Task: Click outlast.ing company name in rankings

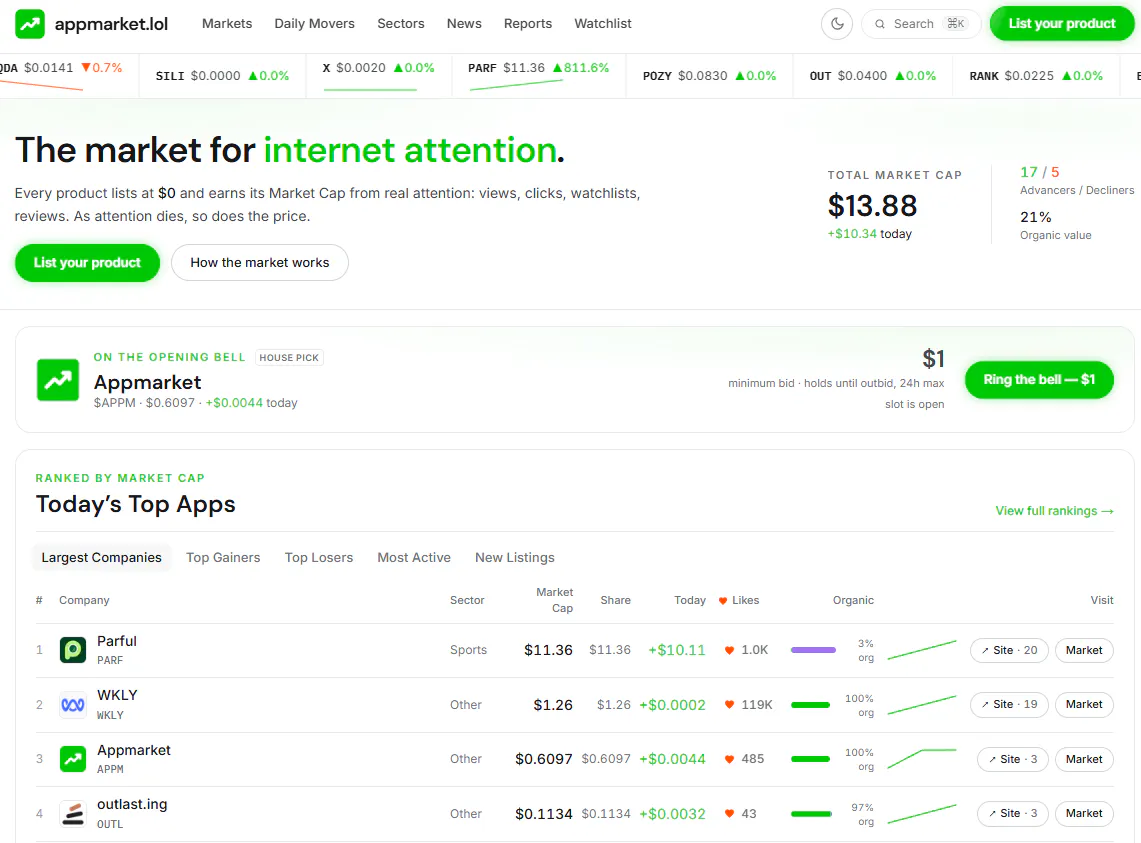Action: (x=132, y=804)
